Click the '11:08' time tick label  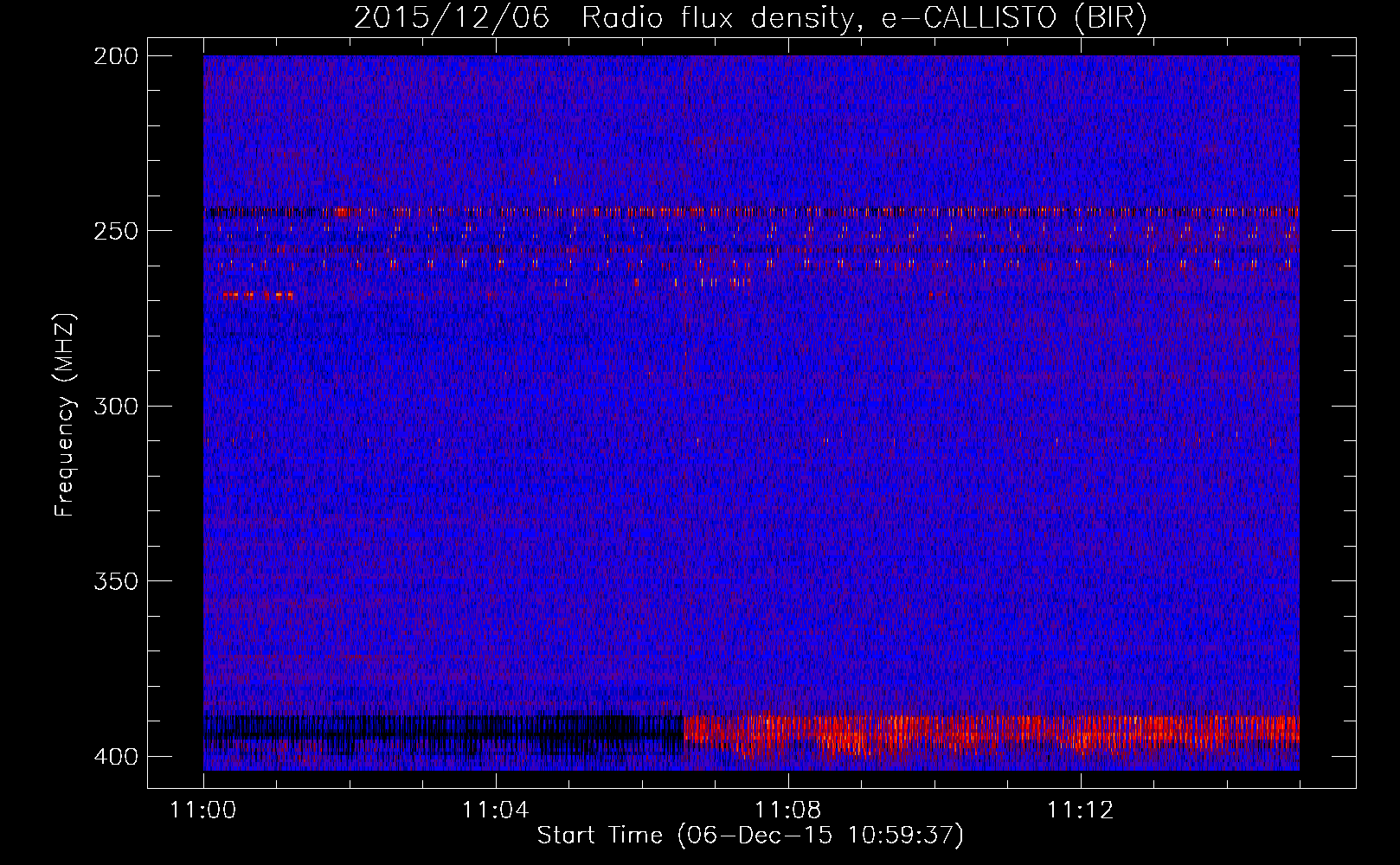click(787, 811)
